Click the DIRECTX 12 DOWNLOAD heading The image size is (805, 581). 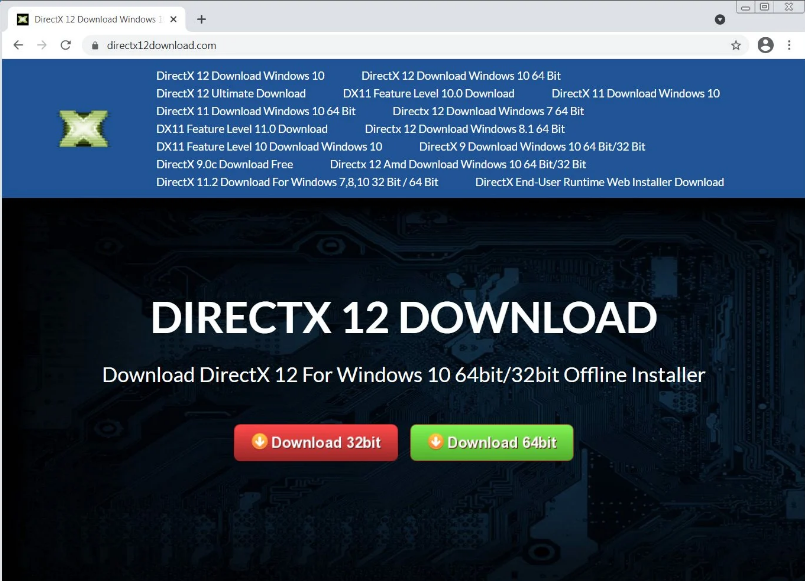(404, 318)
